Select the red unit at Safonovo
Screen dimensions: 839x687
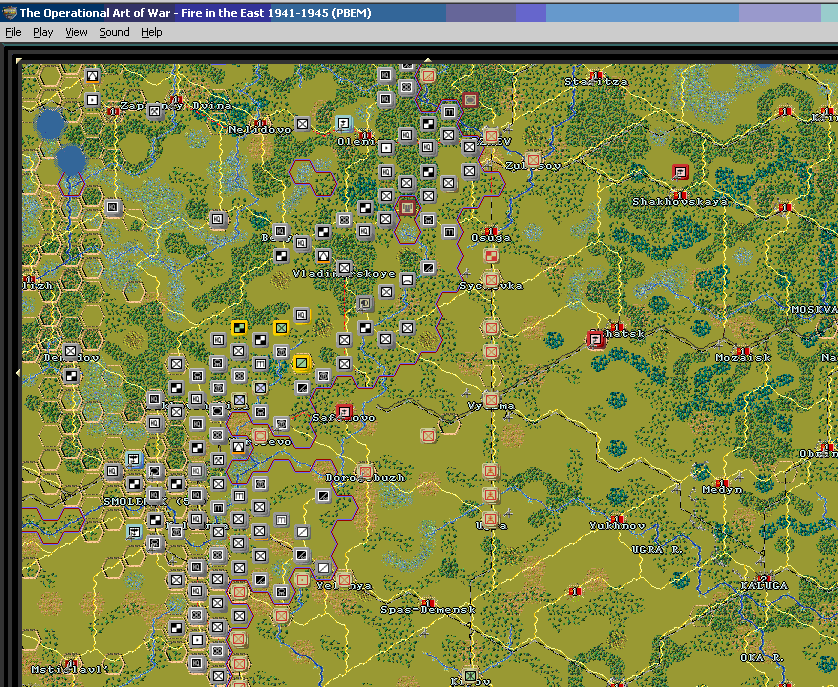pyautogui.click(x=345, y=412)
